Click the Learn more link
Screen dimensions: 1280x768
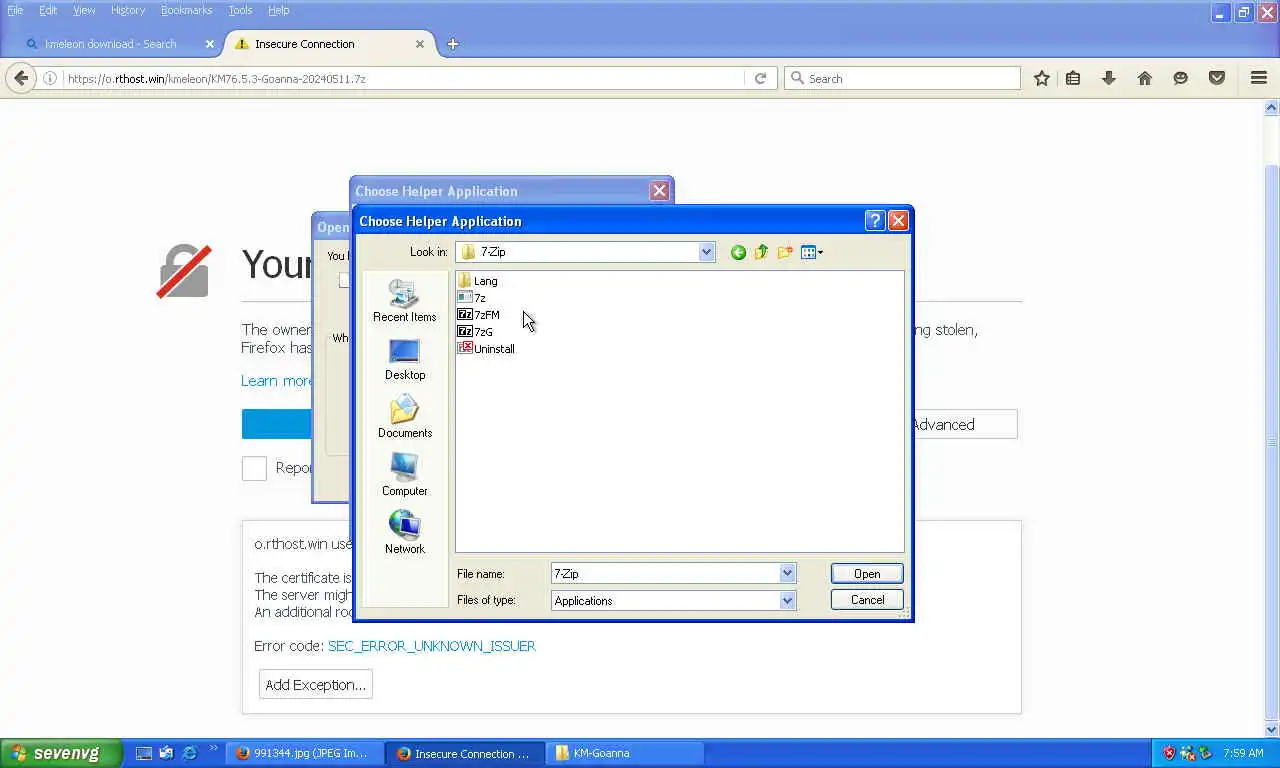click(x=277, y=380)
